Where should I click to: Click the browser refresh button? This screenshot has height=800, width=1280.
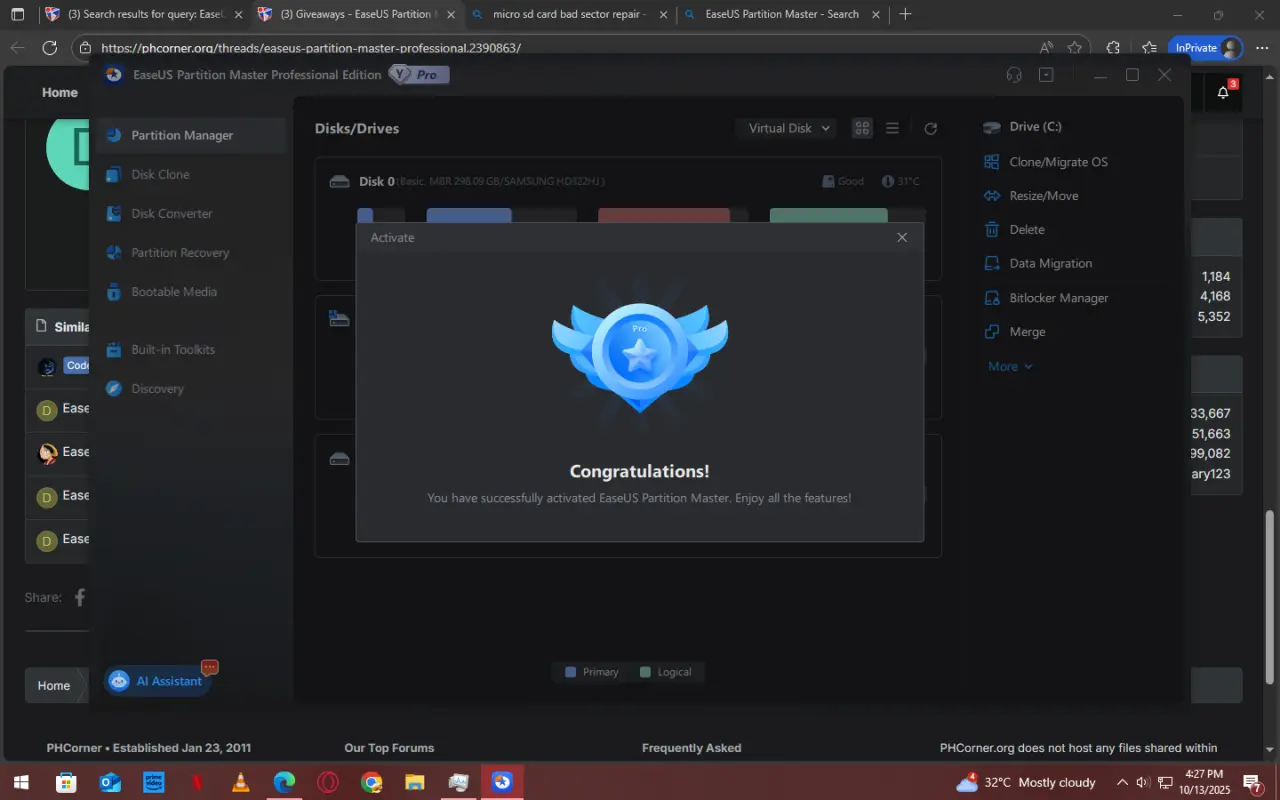coord(50,47)
